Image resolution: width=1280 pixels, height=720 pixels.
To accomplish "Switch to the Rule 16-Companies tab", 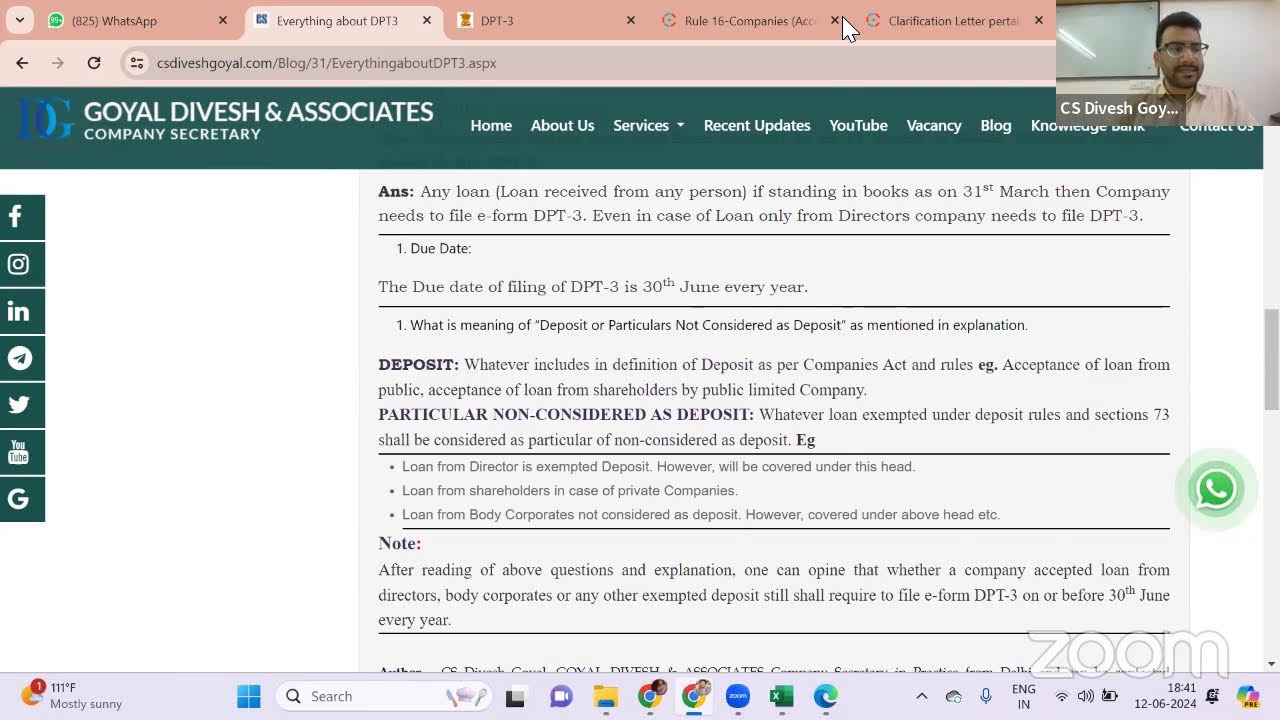I will [x=748, y=20].
